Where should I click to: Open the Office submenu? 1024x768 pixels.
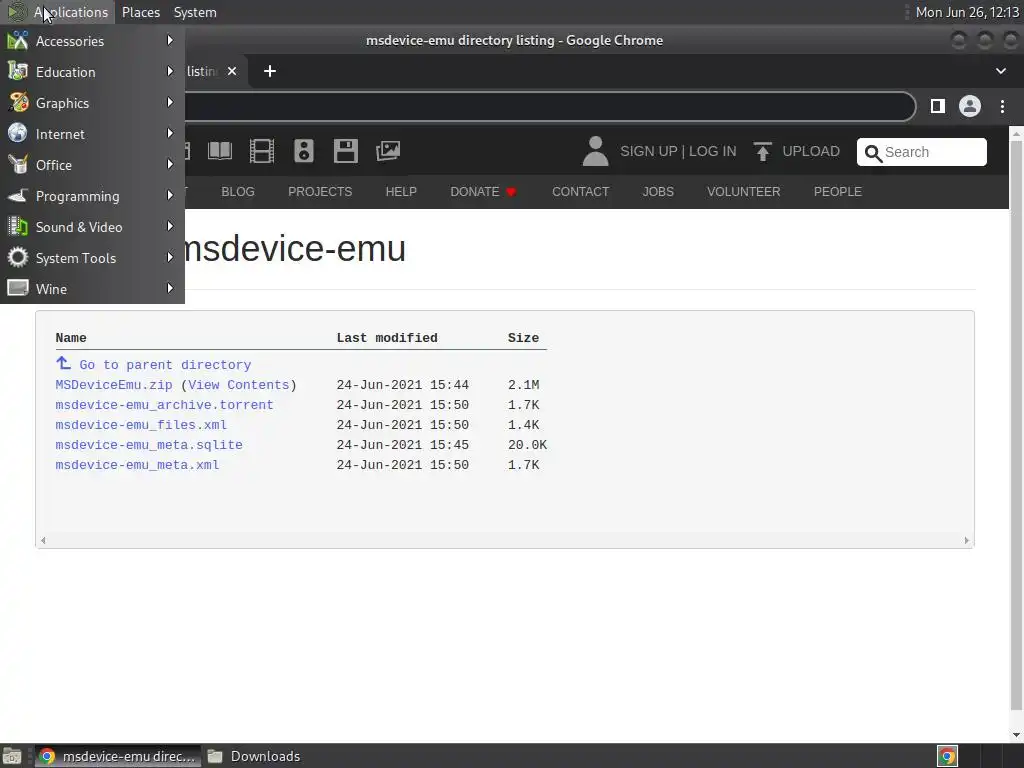point(92,165)
